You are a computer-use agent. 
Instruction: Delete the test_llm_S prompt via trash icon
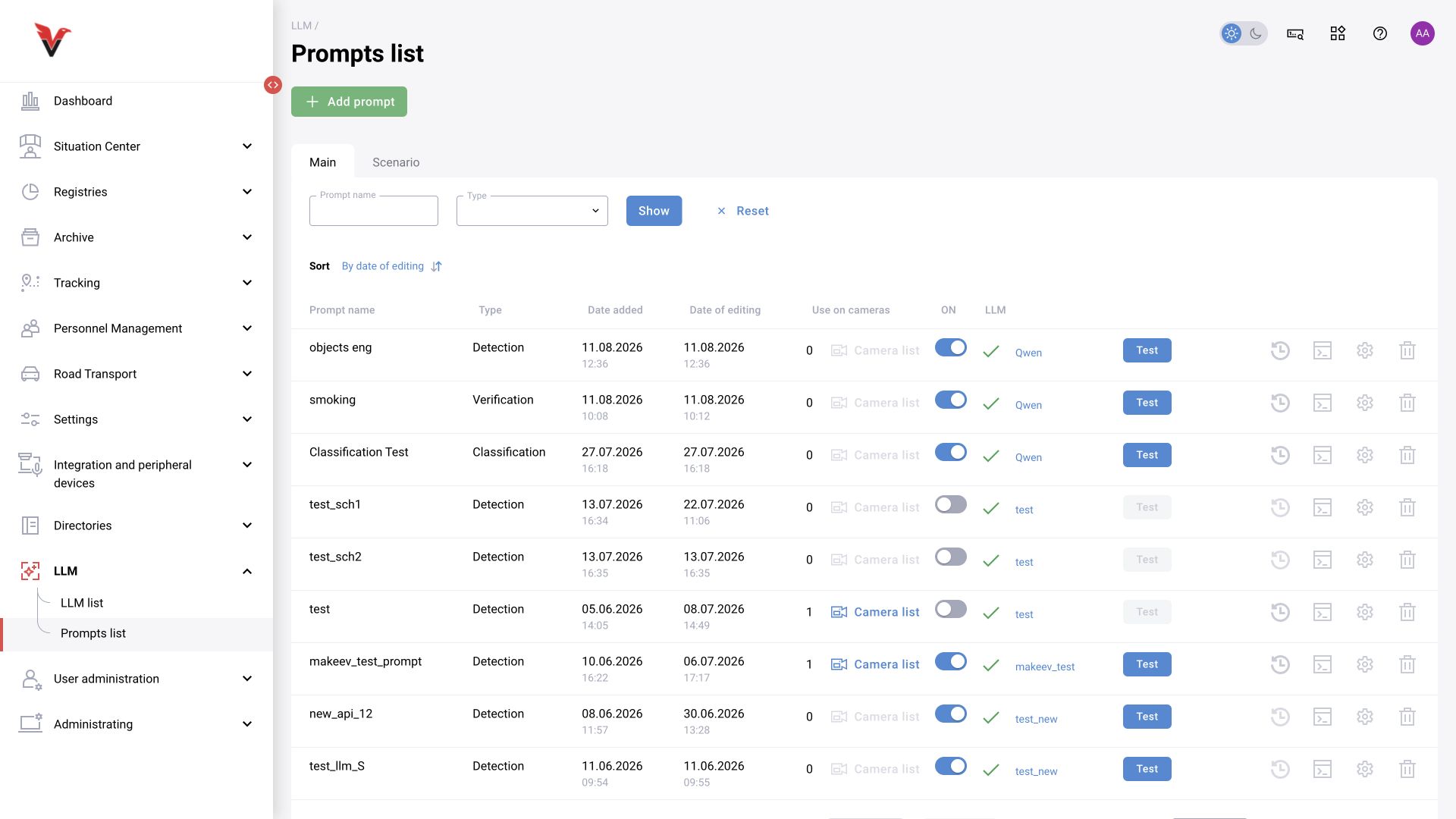point(1407,769)
